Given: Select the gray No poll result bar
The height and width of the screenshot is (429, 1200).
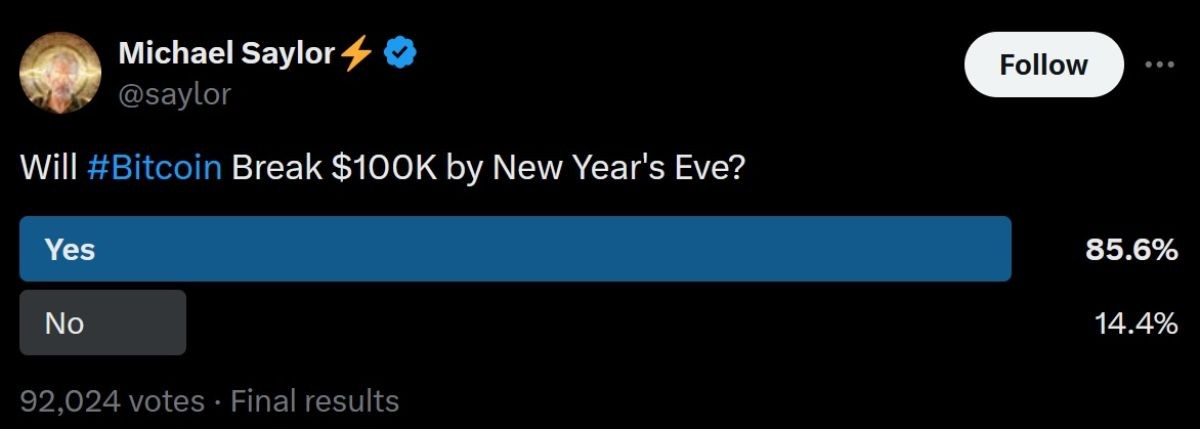Looking at the screenshot, I should pos(103,323).
